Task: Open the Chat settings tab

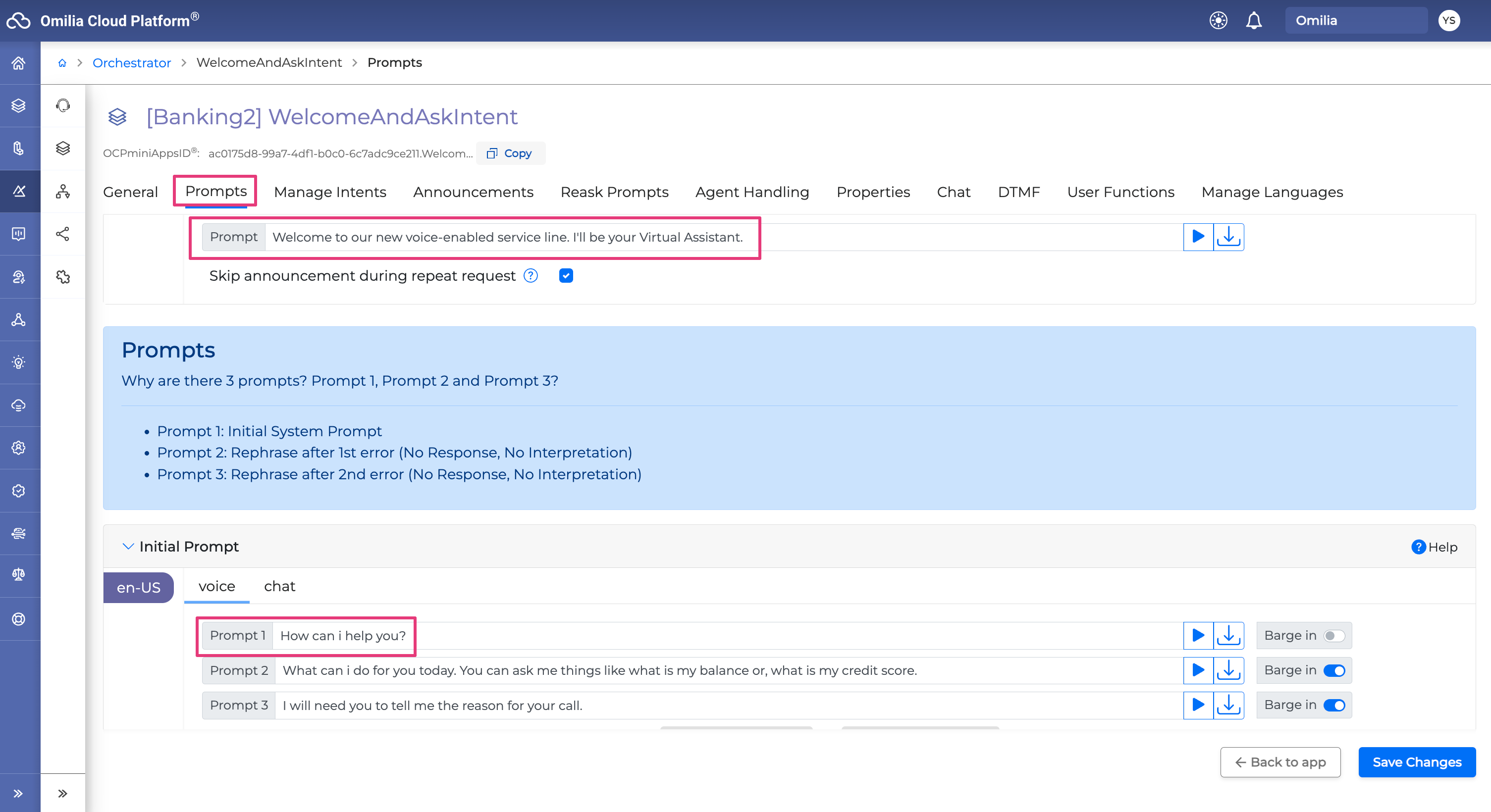Action: tap(954, 192)
